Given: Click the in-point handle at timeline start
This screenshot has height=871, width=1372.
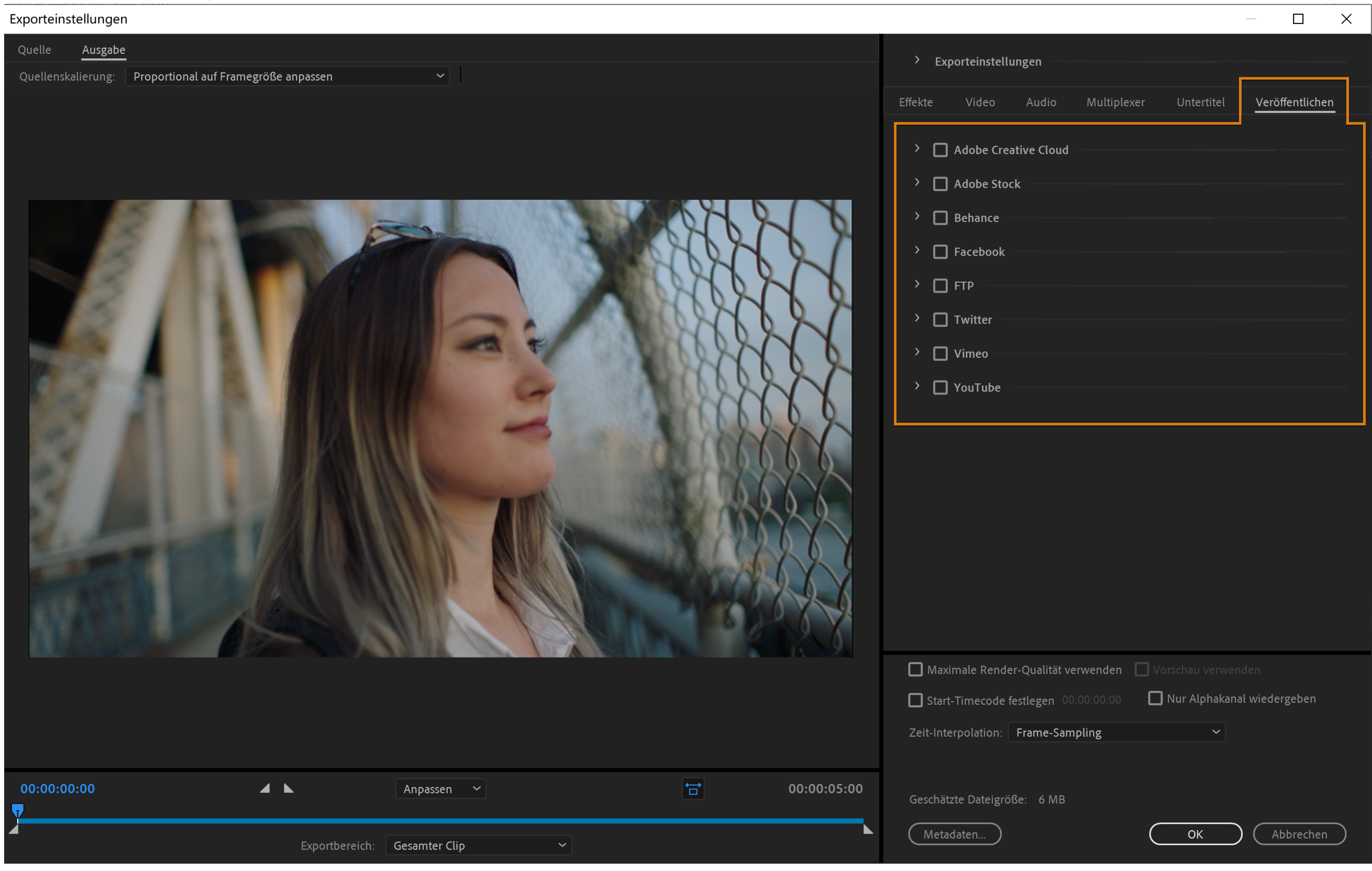Looking at the screenshot, I should tap(14, 830).
